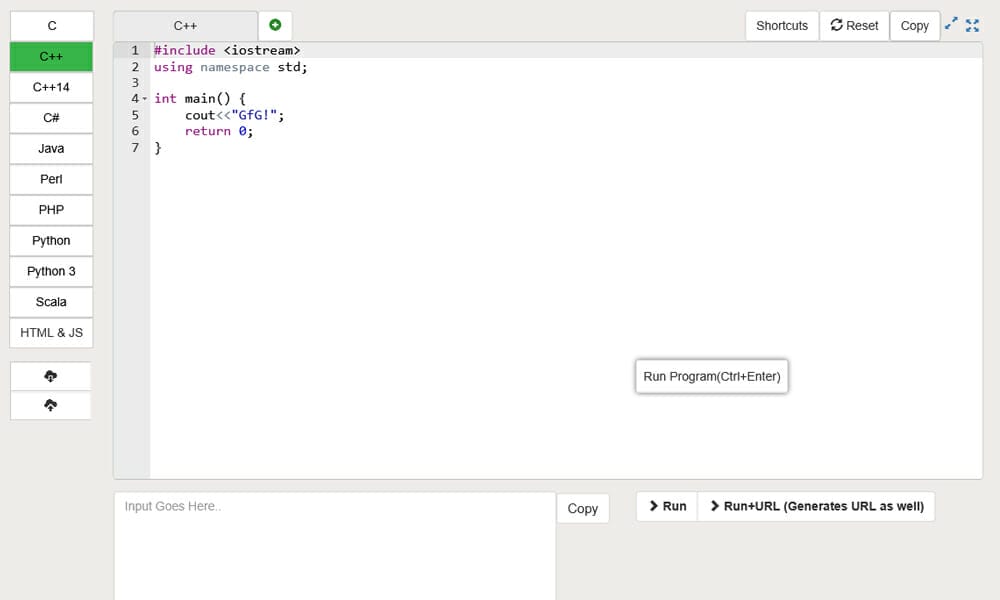Select the Python 3 language
The width and height of the screenshot is (1000, 600).
(50, 271)
